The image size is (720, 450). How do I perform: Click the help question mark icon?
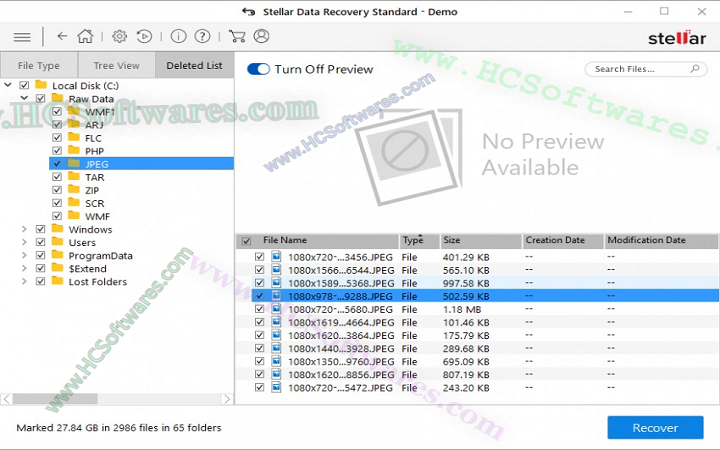(203, 36)
